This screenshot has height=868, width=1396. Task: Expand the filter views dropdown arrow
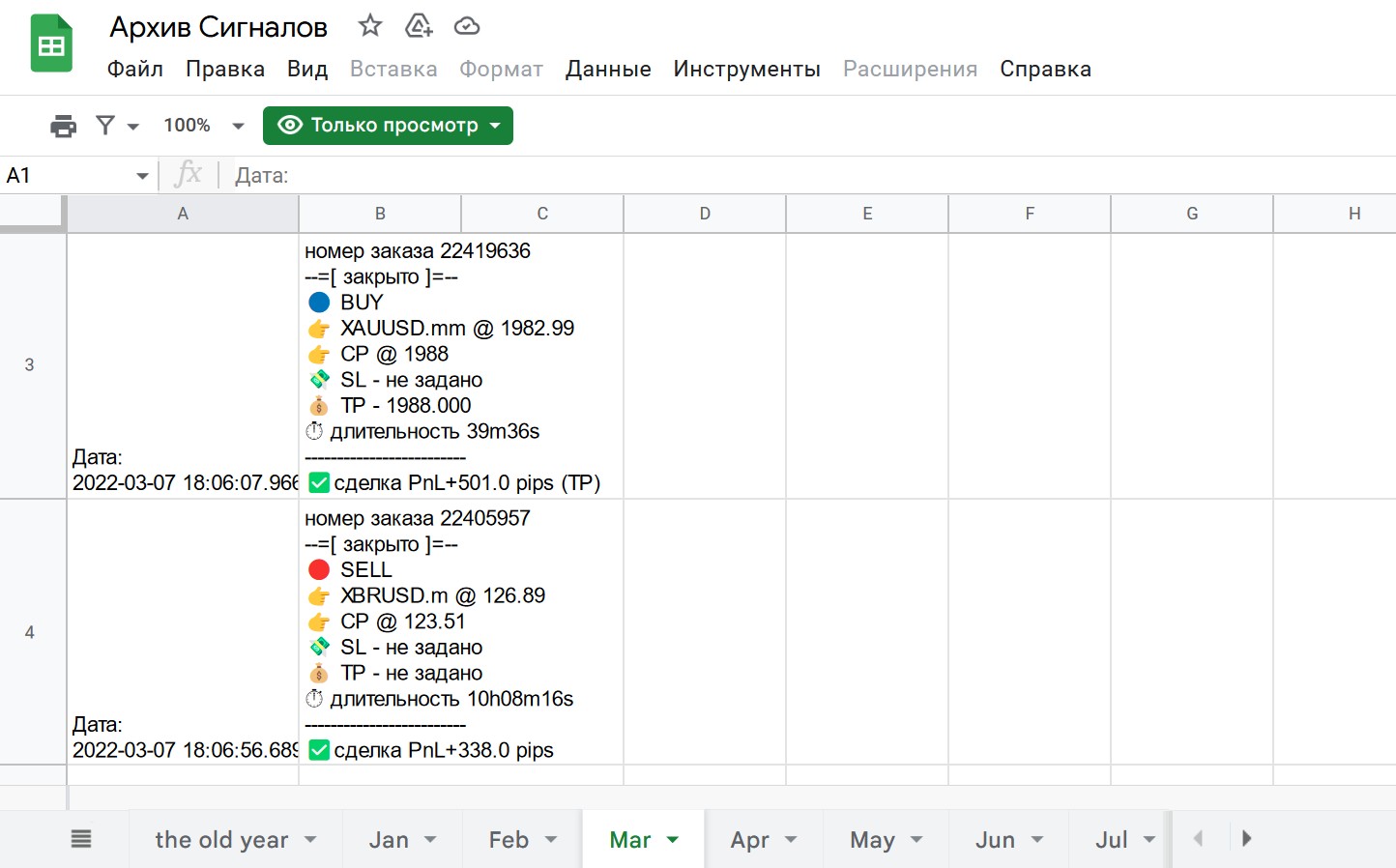133,126
